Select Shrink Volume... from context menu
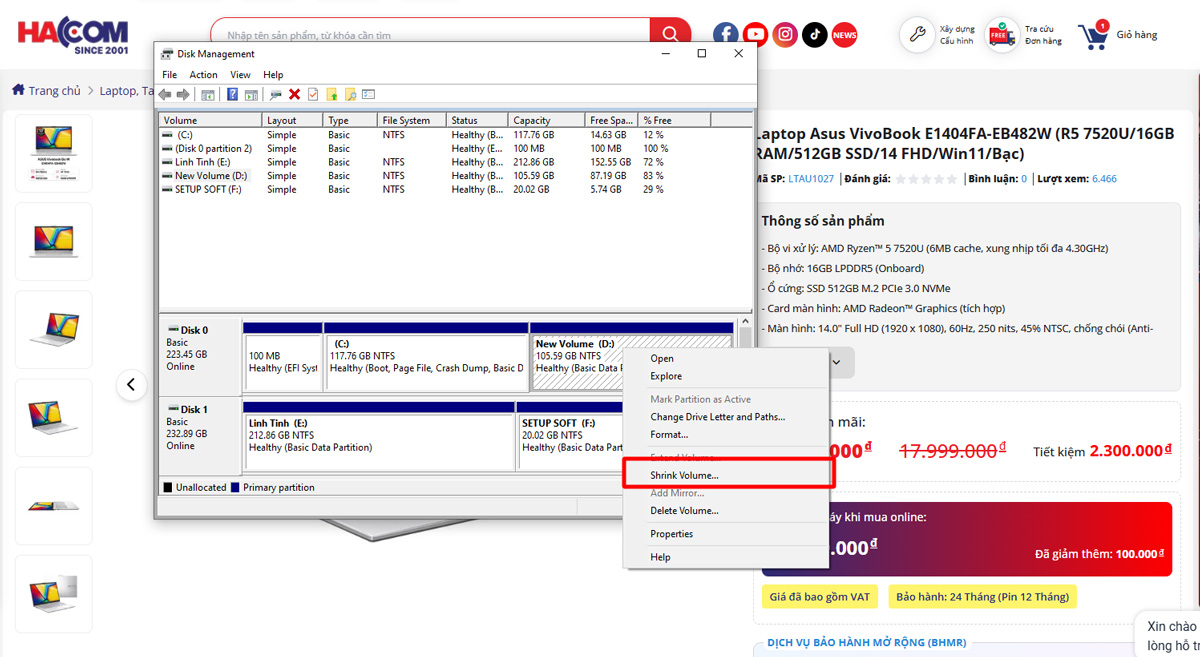The image size is (1200, 657). click(x=684, y=475)
